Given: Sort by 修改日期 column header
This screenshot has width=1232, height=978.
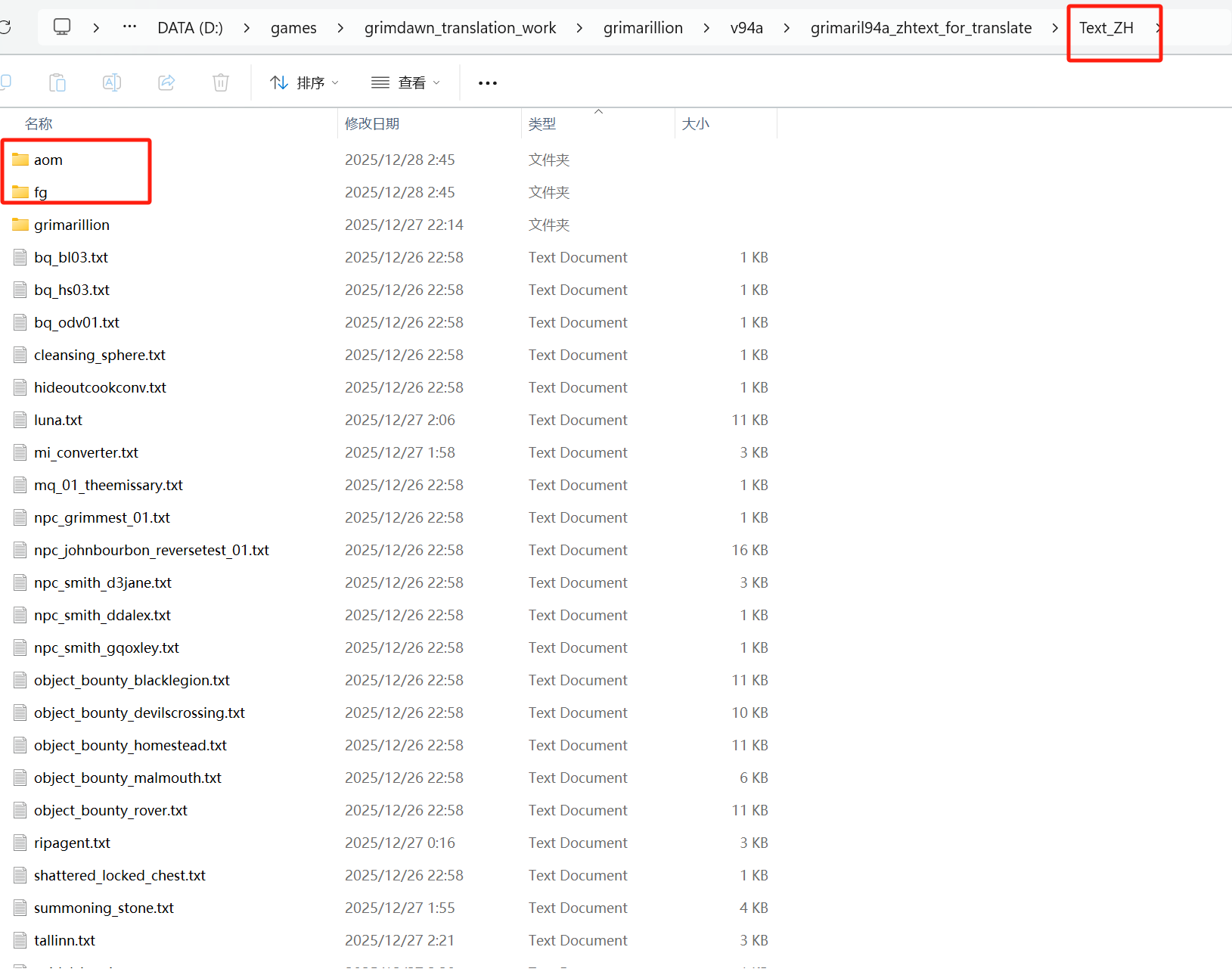Looking at the screenshot, I should [x=372, y=123].
